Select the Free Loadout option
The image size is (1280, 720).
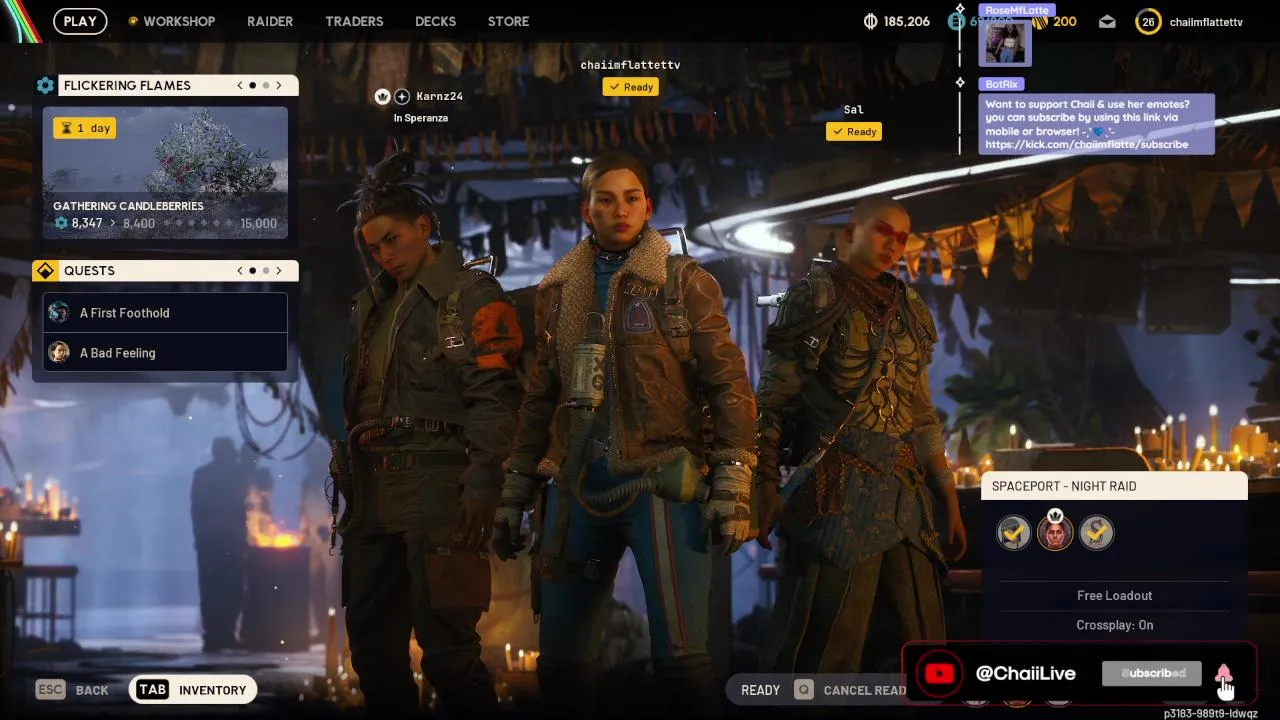pyautogui.click(x=1115, y=595)
